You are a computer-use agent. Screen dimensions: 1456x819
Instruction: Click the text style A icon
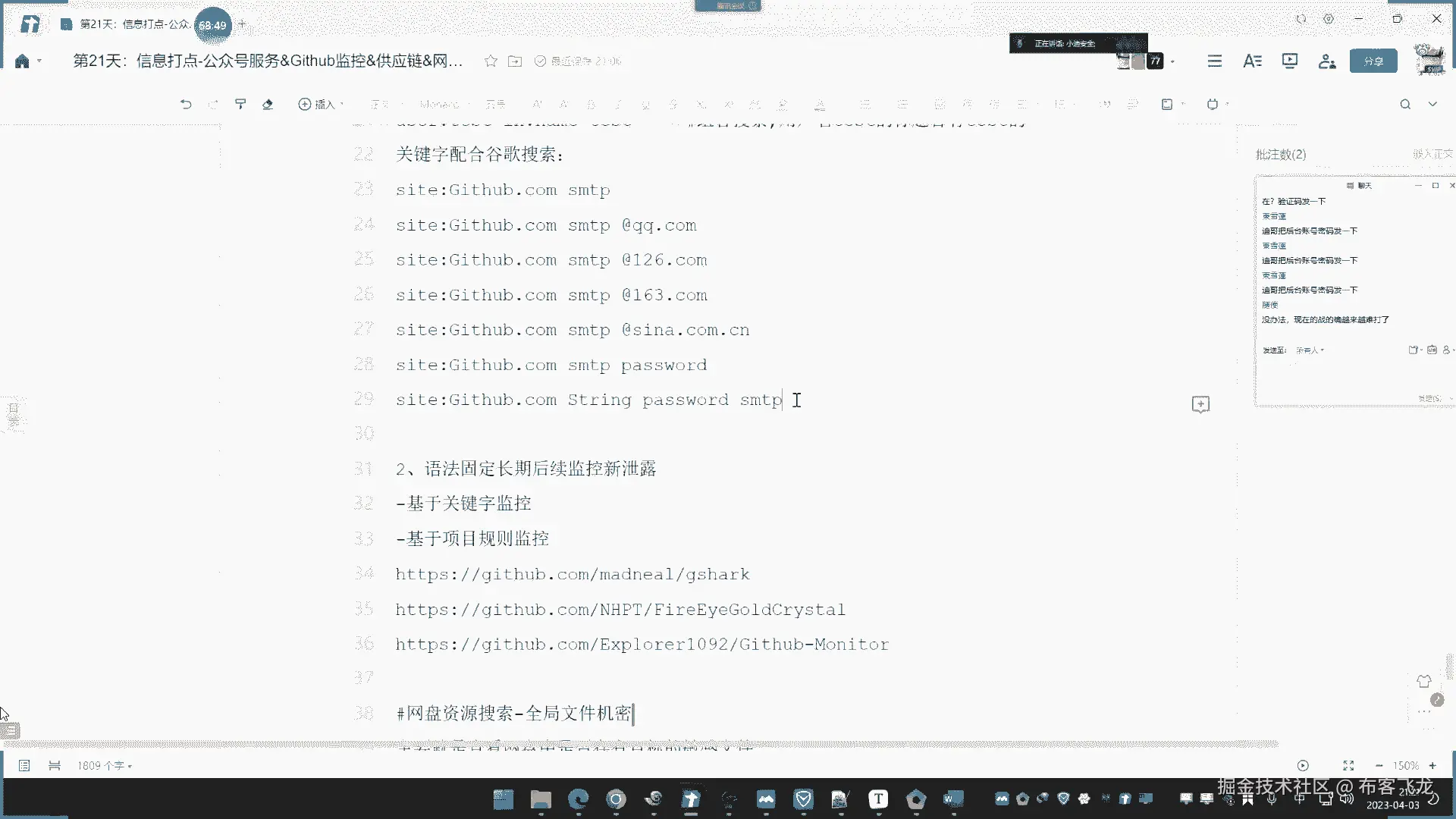(x=1252, y=61)
